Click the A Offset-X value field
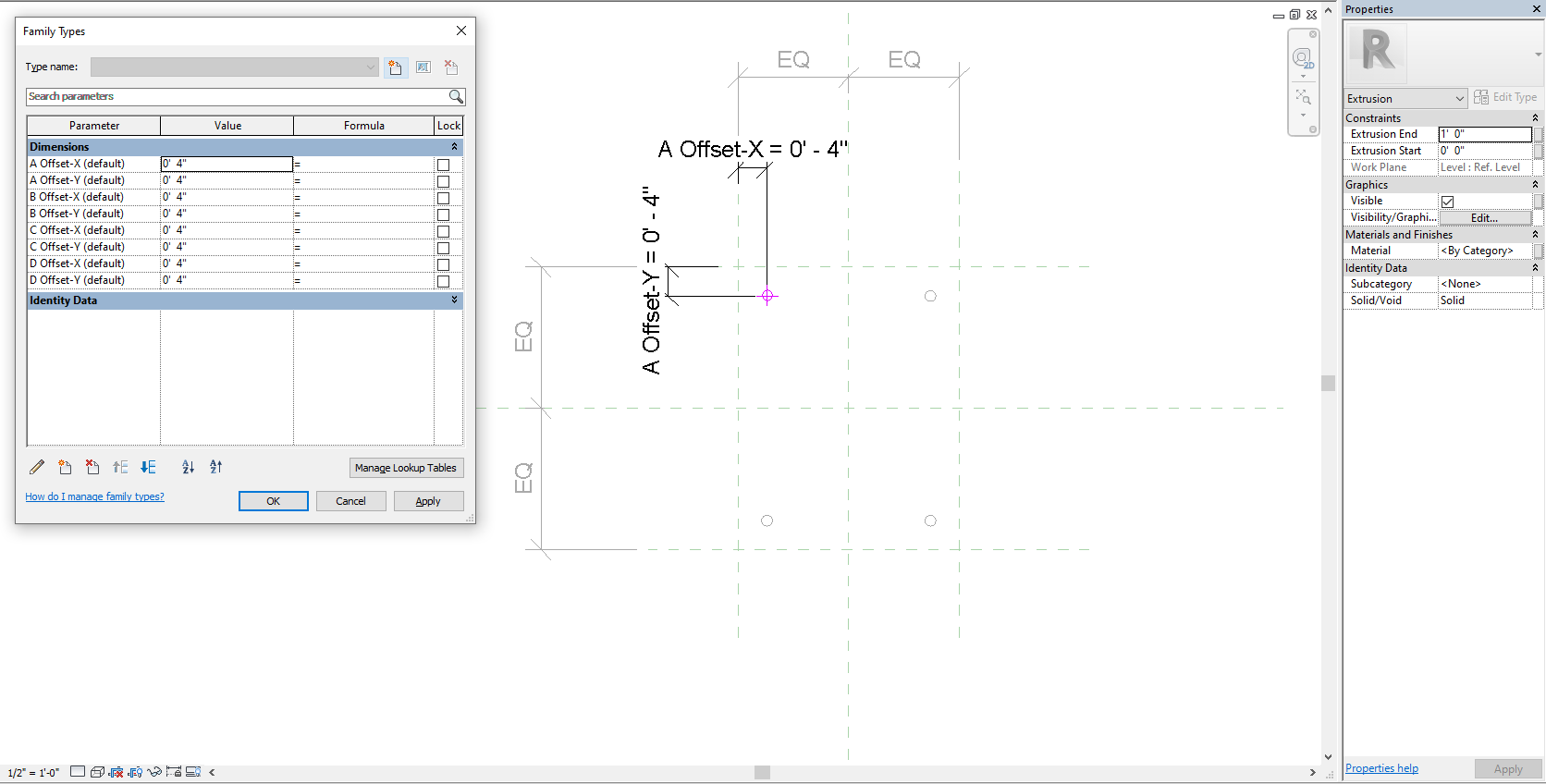Viewport: 1546px width, 784px height. 227,164
